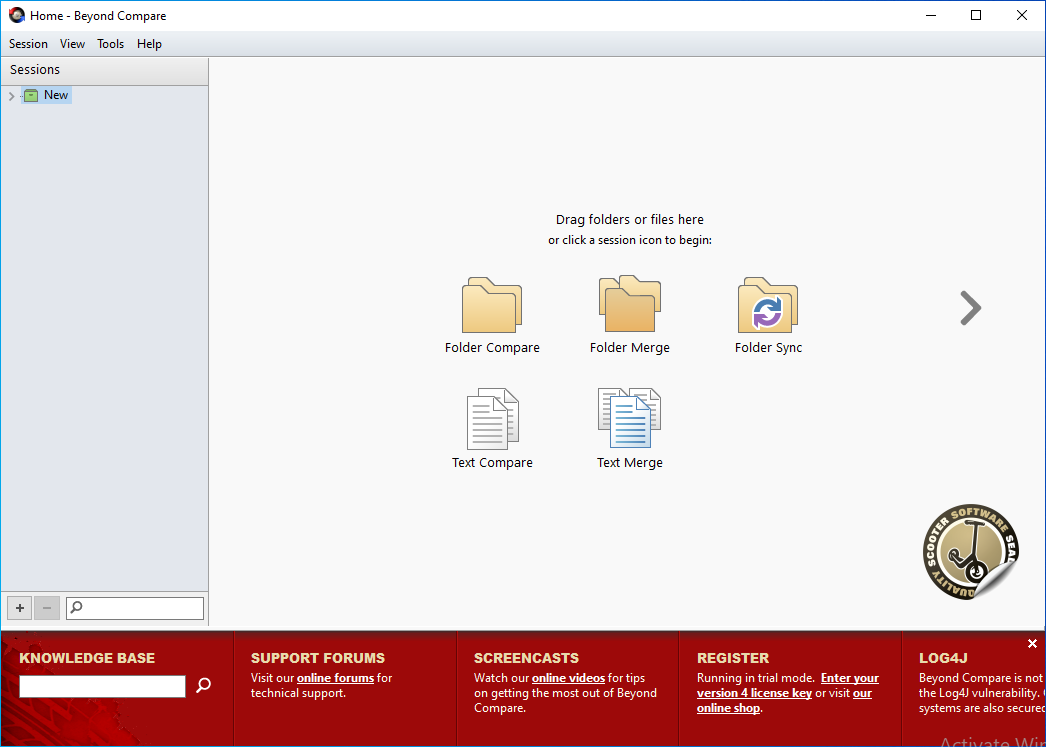Show next page of session types
Viewport: 1046px width, 747px height.
[x=969, y=308]
